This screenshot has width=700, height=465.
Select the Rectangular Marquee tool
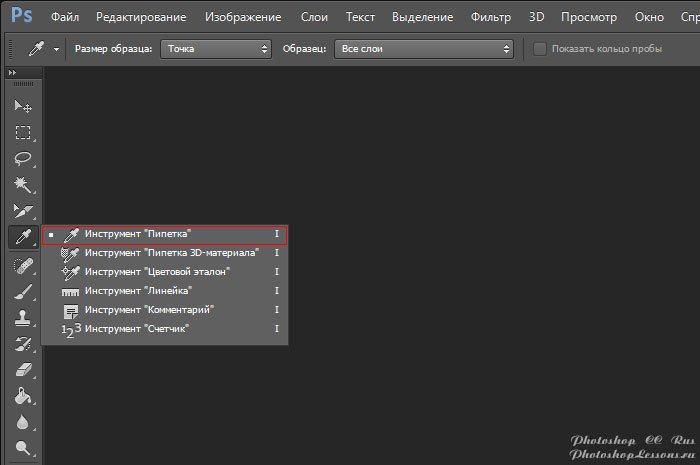[x=22, y=133]
